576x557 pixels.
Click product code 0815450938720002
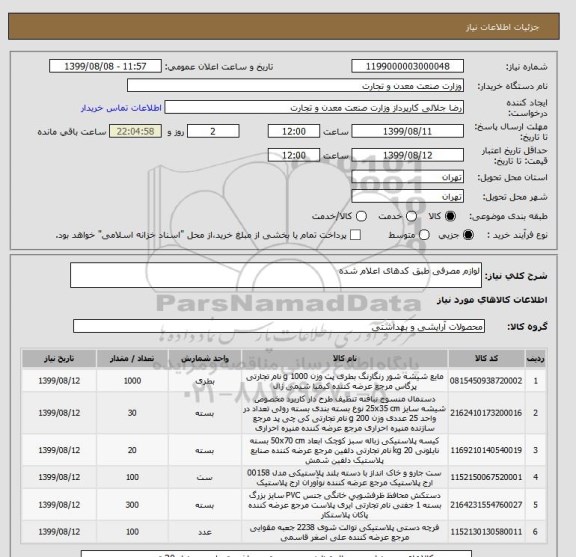click(486, 381)
